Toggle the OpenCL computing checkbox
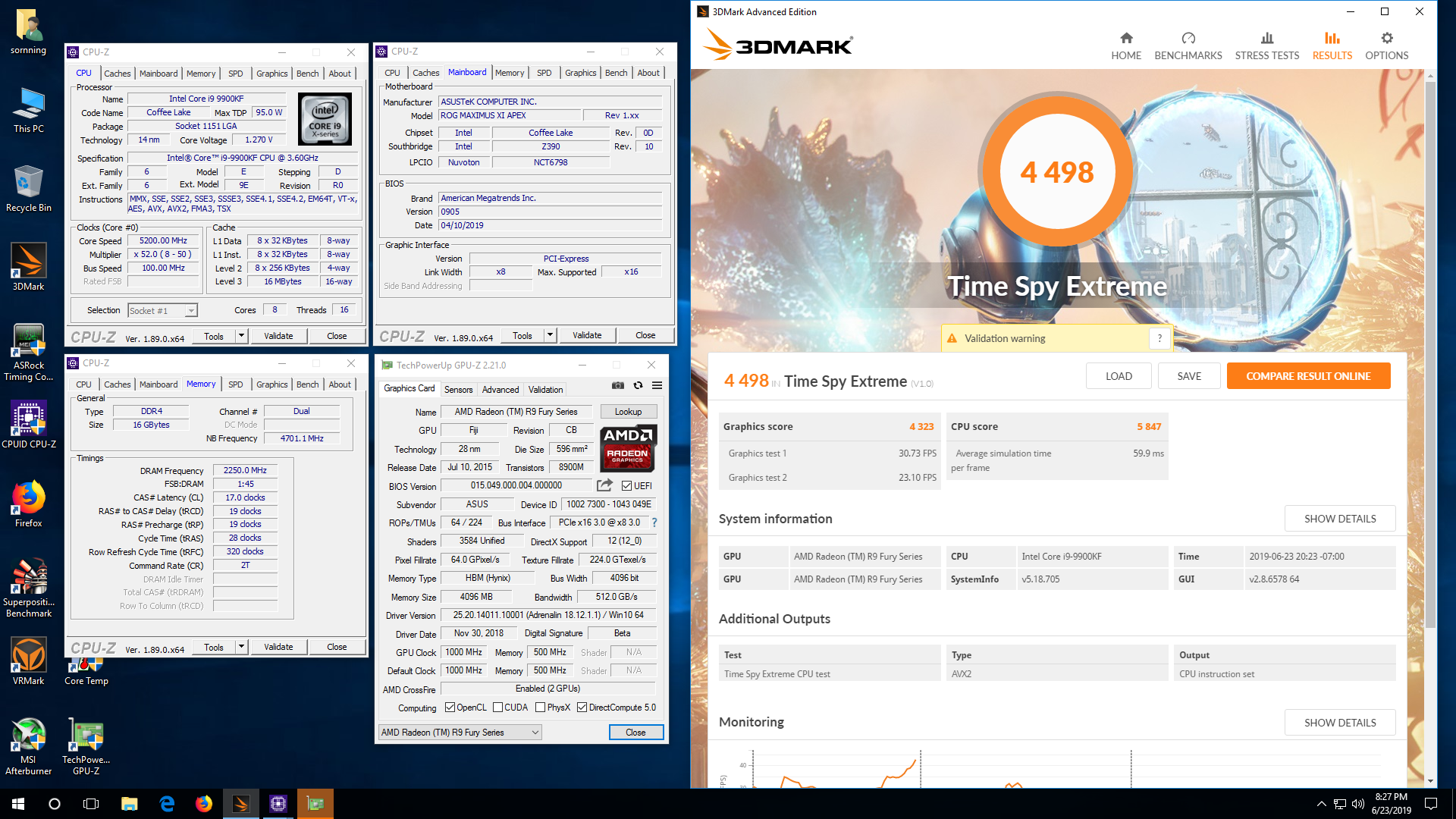Image resolution: width=1456 pixels, height=819 pixels. click(x=450, y=708)
